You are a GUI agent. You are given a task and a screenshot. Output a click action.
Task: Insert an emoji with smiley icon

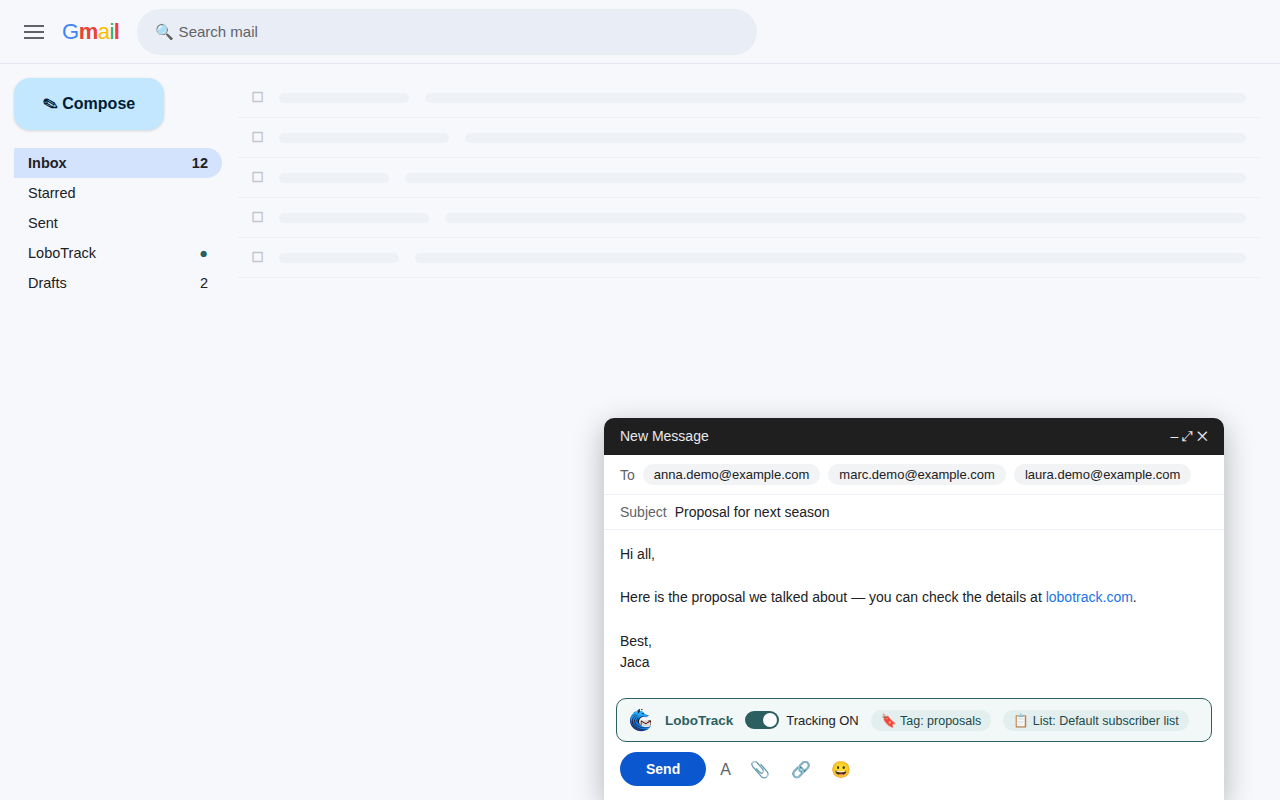click(841, 769)
